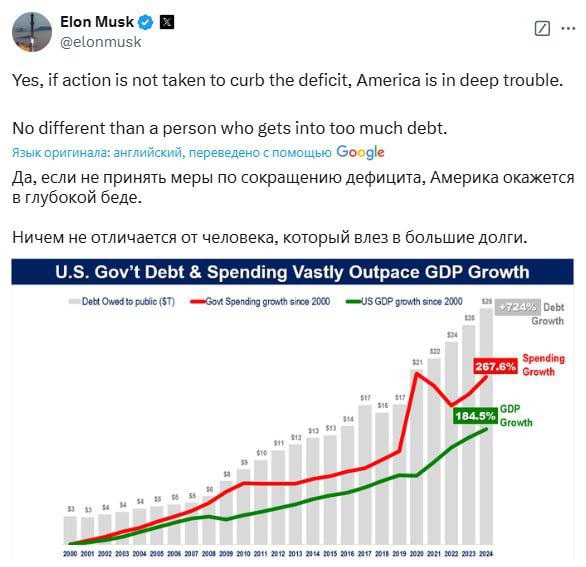Click the green US GDP growth legend marker

pos(353,301)
